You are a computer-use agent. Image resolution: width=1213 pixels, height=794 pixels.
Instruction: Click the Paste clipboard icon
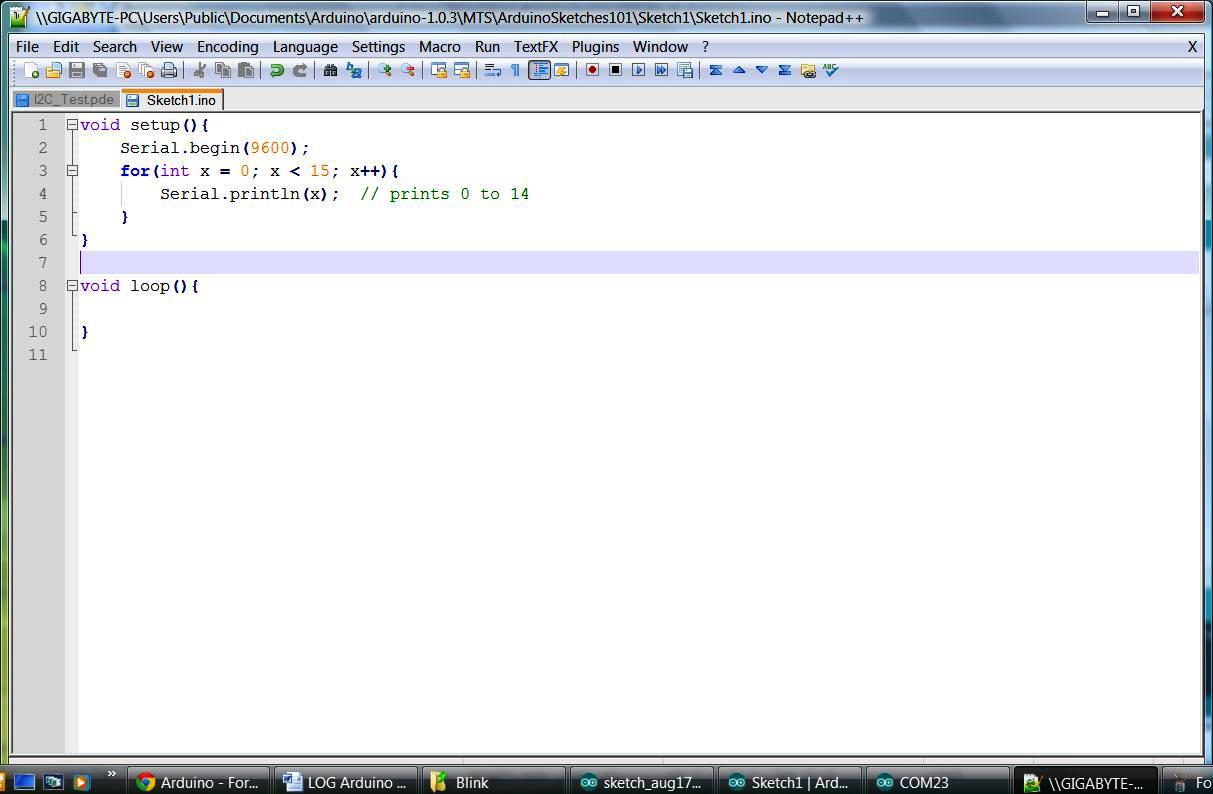pyautogui.click(x=245, y=70)
